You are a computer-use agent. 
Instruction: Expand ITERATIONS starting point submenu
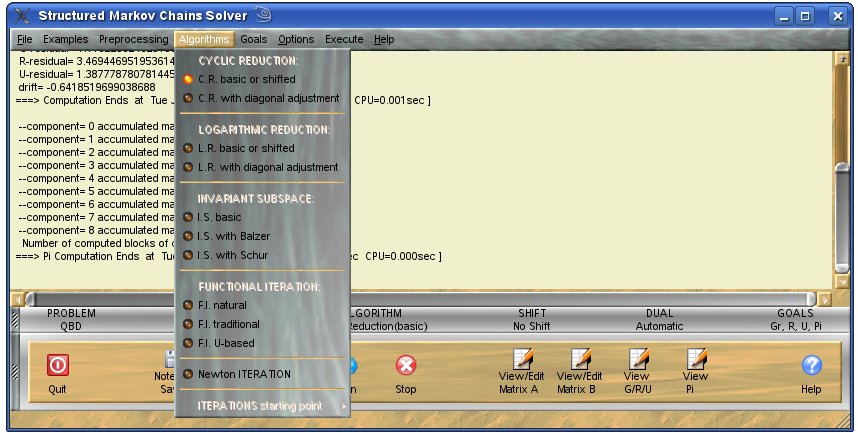pyautogui.click(x=263, y=406)
